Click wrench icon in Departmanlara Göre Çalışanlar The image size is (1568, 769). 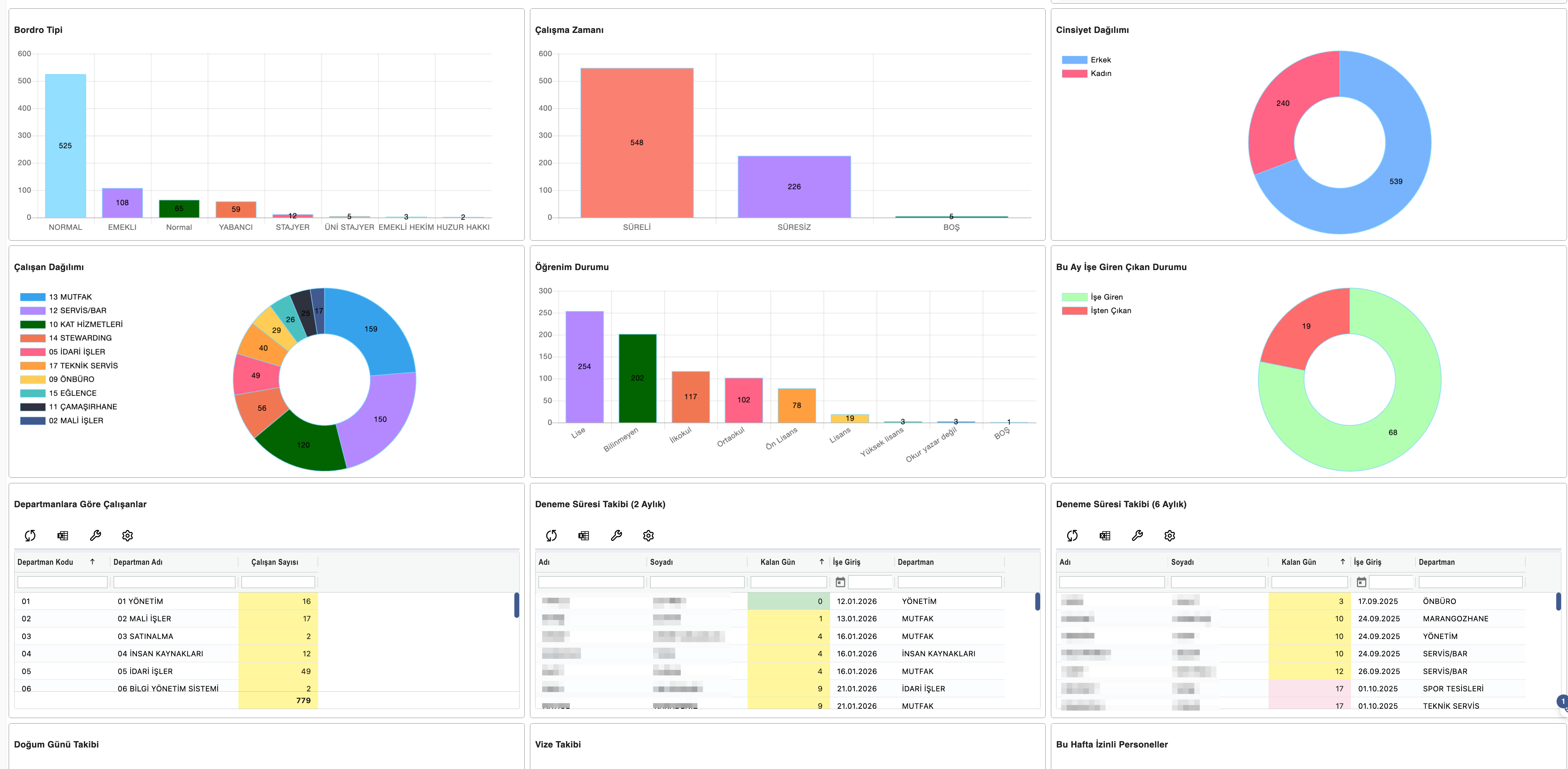click(x=95, y=536)
